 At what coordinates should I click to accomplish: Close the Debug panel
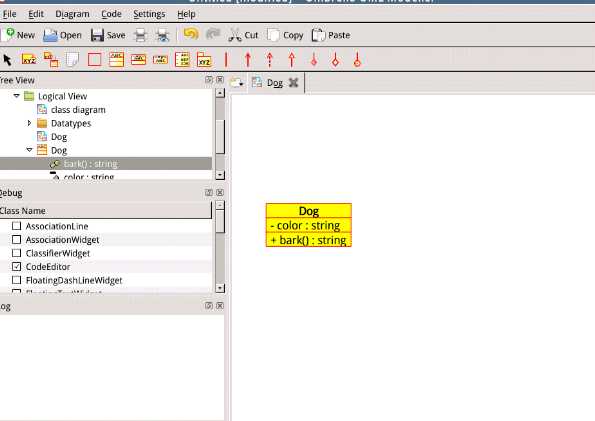tap(220, 192)
